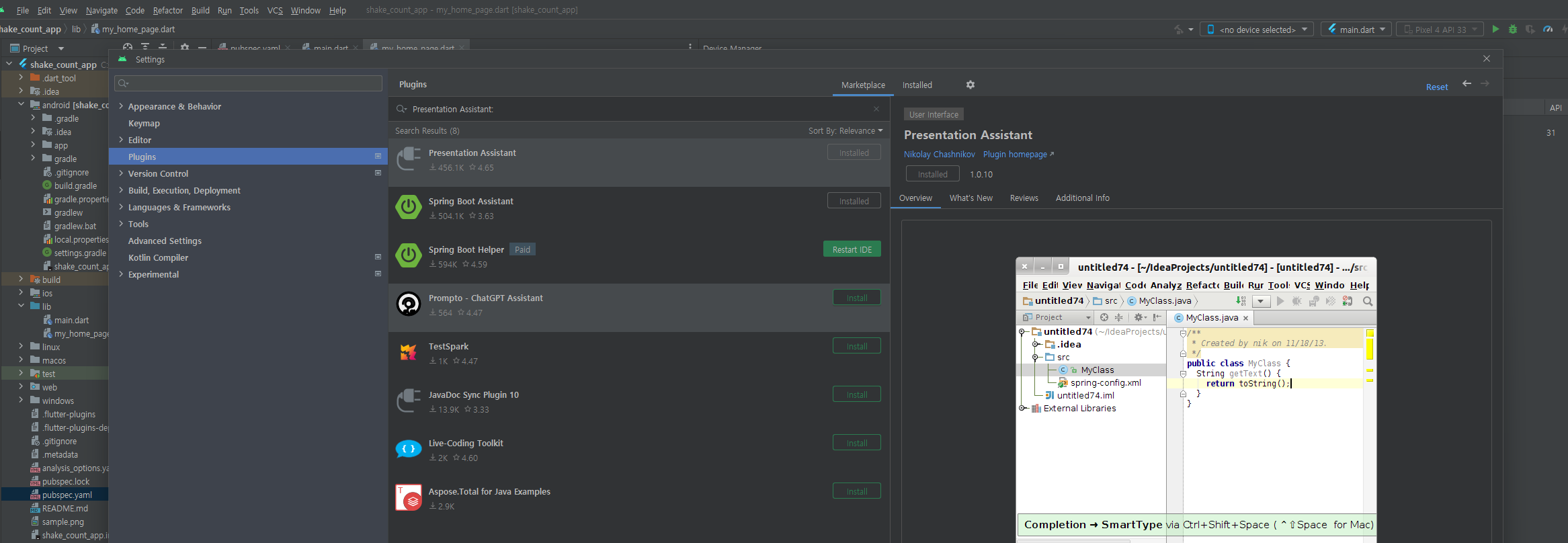The width and height of the screenshot is (1568, 543).
Task: Click the Aspose.Total plugin icon
Action: click(x=409, y=497)
